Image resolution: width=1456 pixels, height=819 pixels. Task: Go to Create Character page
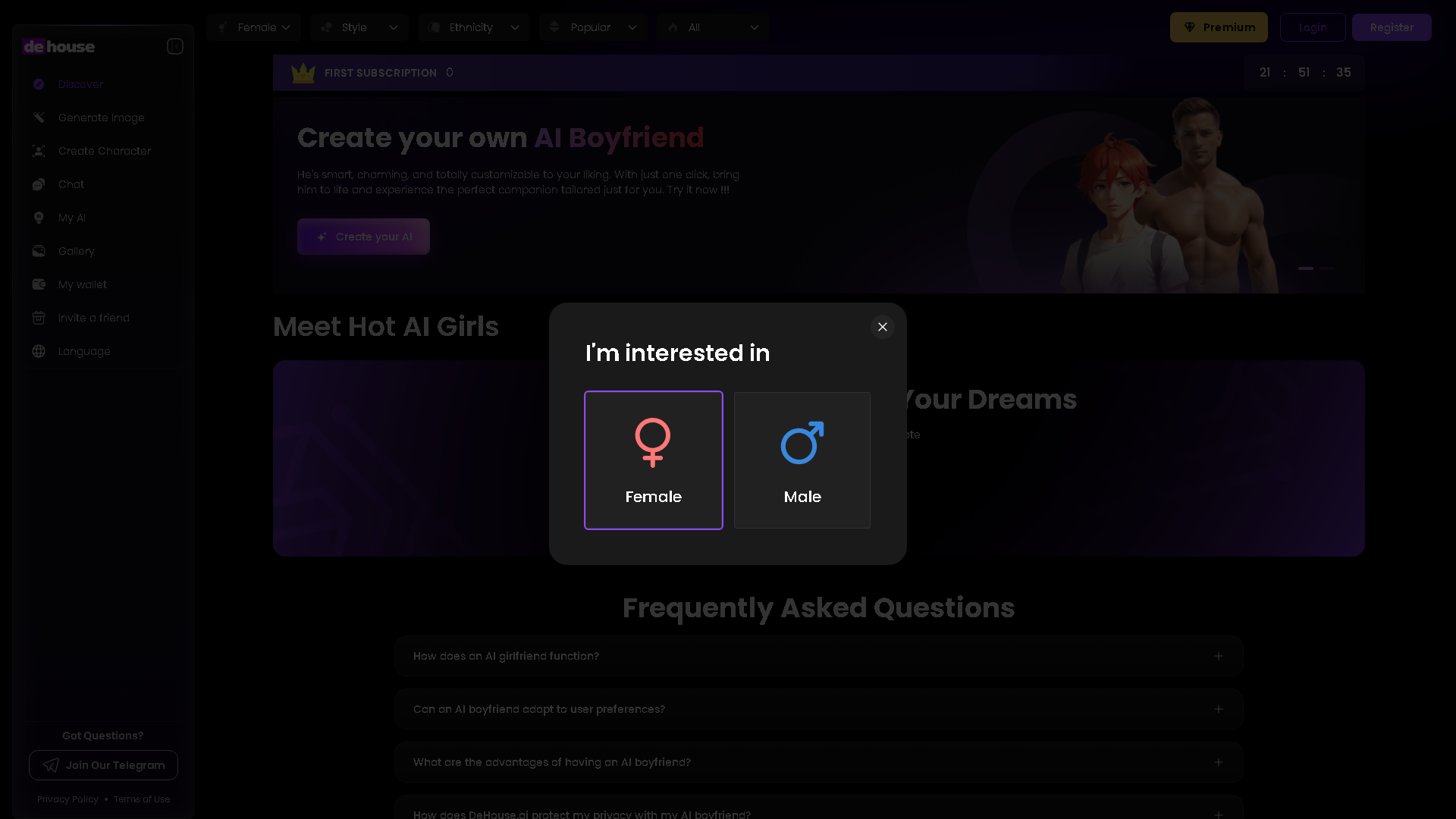pyautogui.click(x=103, y=151)
